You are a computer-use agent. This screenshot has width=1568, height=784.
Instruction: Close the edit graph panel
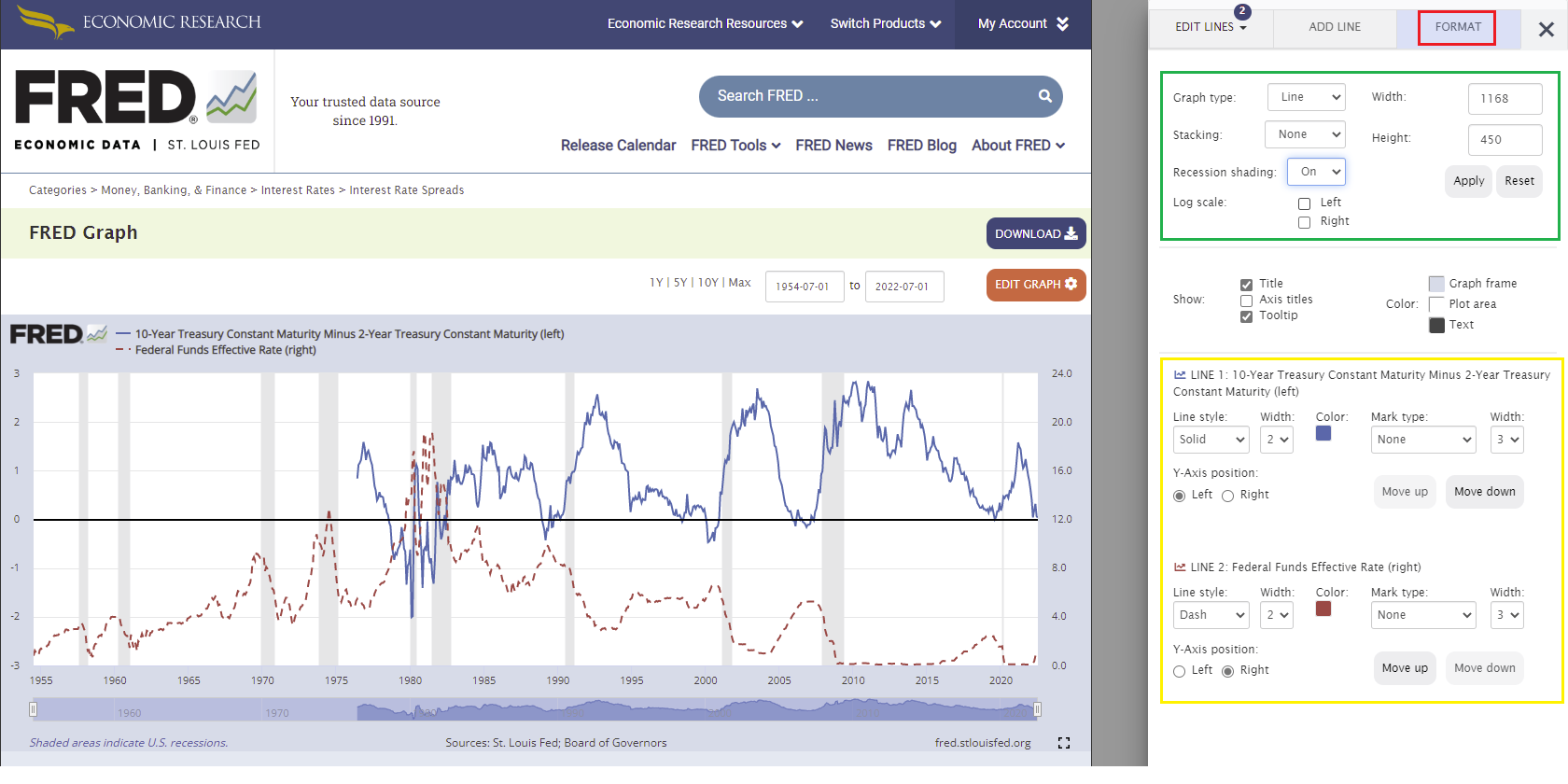pyautogui.click(x=1547, y=29)
